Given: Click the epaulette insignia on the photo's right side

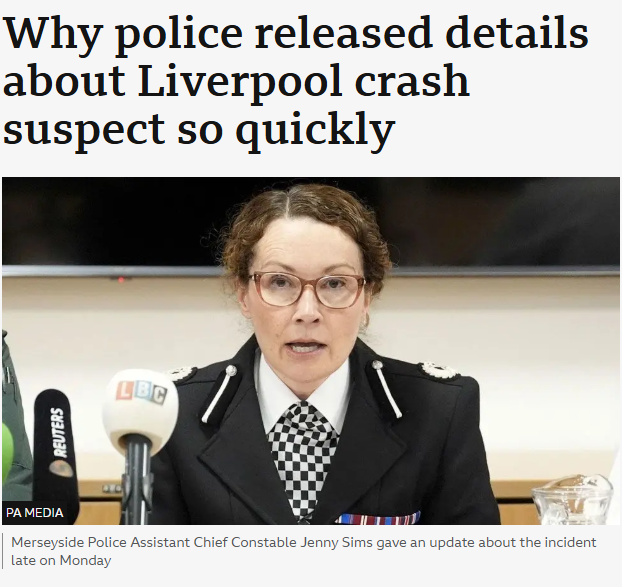Looking at the screenshot, I should 440,370.
